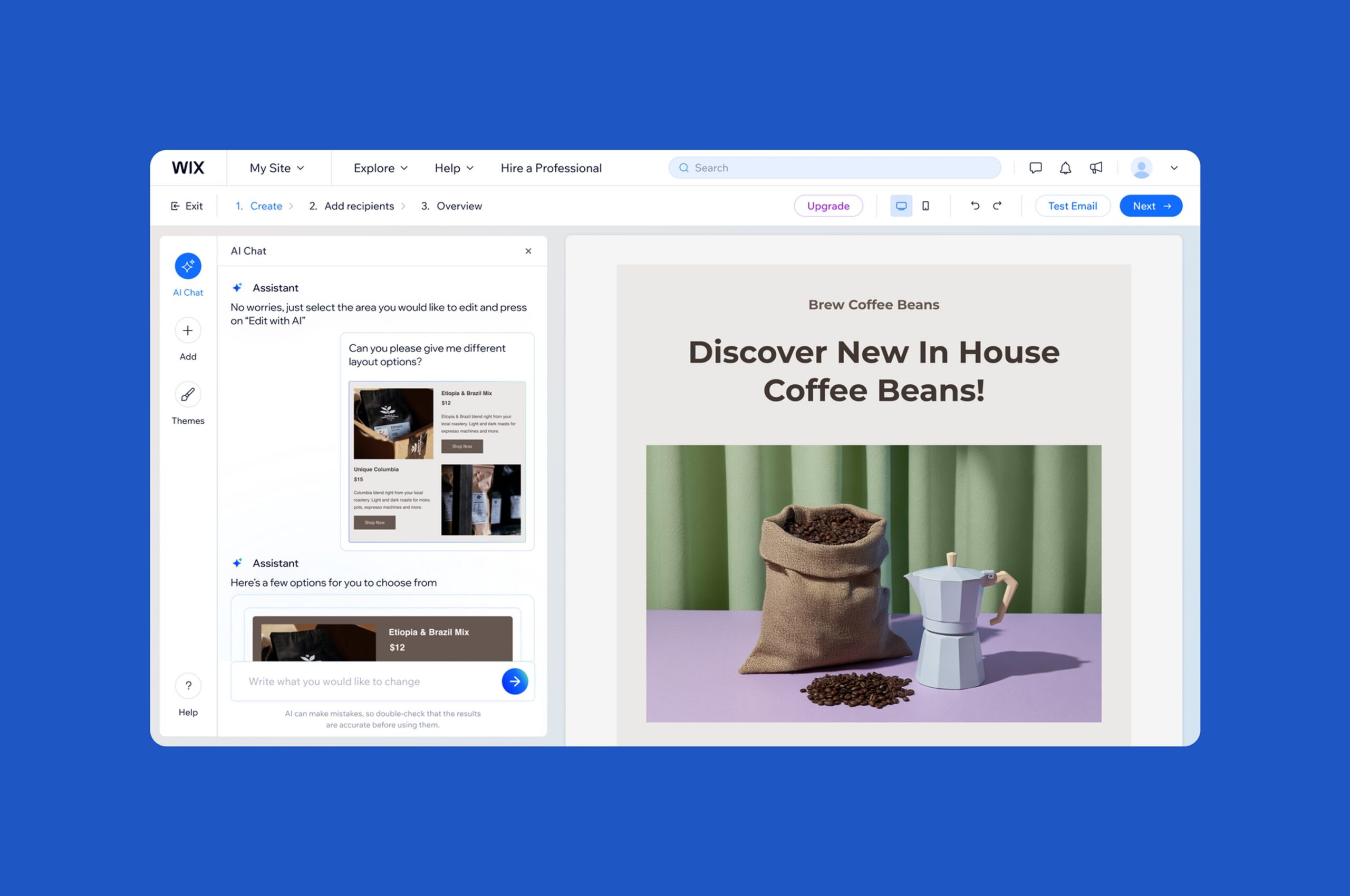The width and height of the screenshot is (1350, 896).
Task: Click the Upgrade button
Action: (x=828, y=206)
